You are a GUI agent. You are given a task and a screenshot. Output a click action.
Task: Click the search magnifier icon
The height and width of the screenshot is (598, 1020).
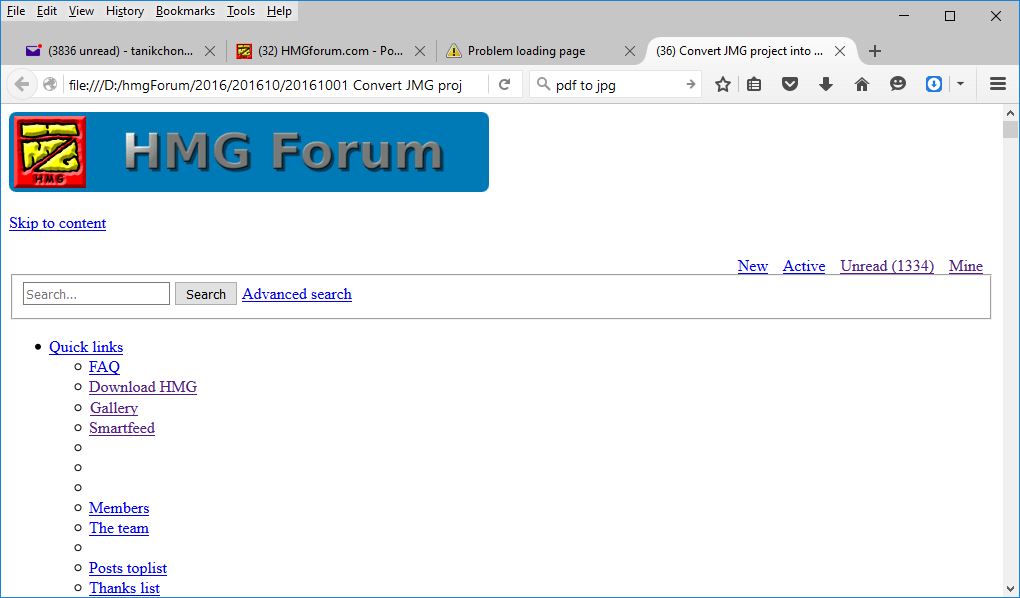point(543,85)
